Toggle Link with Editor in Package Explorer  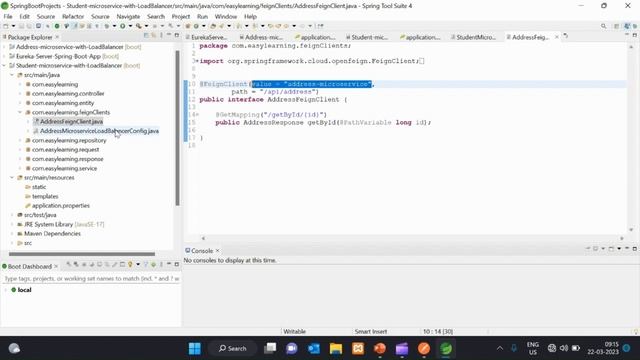(x=153, y=36)
